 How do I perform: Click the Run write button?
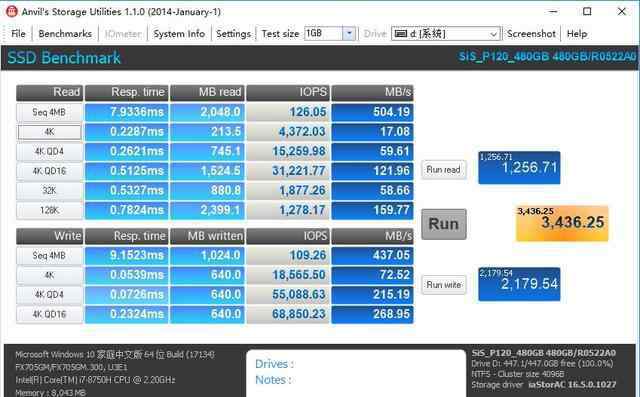pos(443,284)
